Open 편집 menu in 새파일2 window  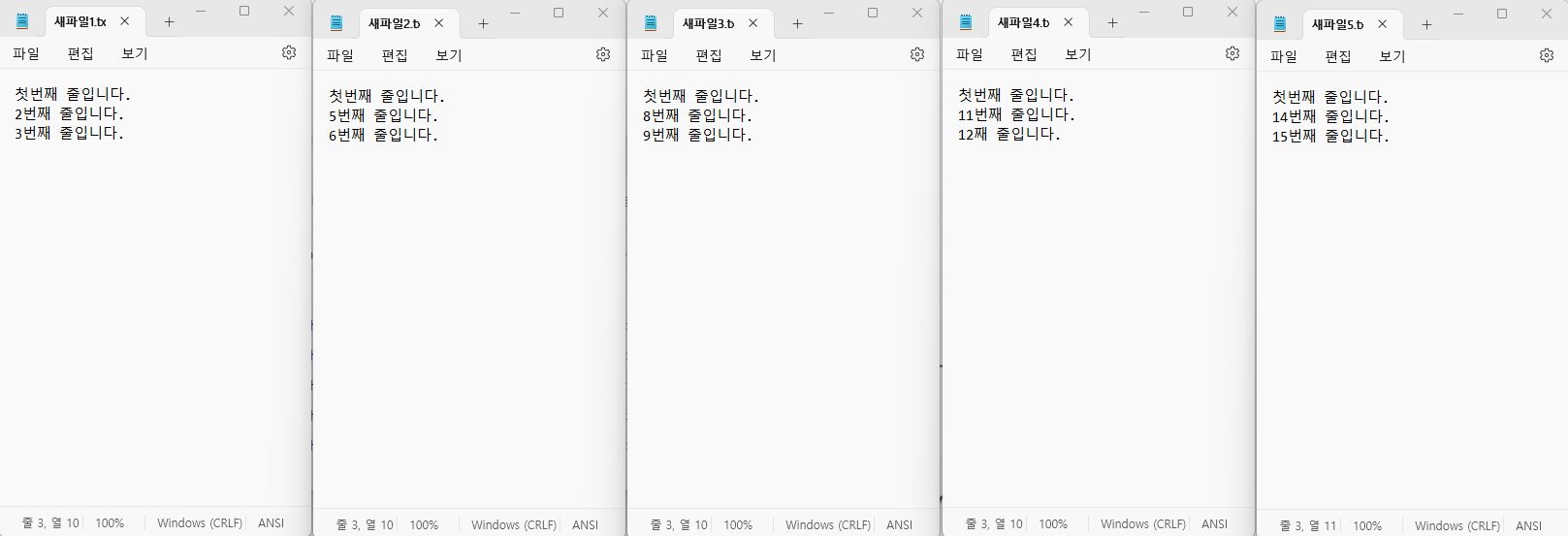pos(395,55)
